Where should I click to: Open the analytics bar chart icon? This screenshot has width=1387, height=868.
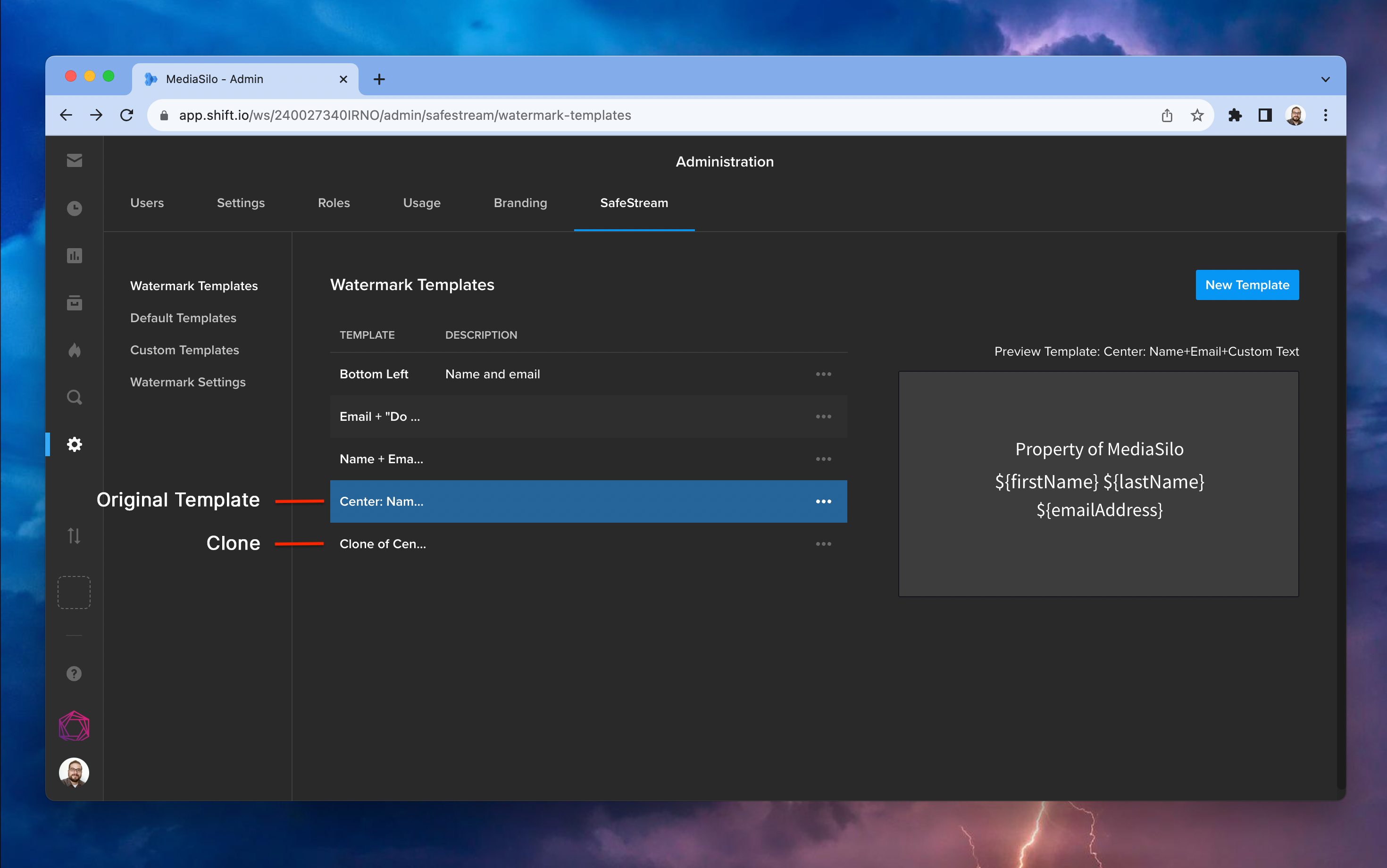(x=74, y=256)
